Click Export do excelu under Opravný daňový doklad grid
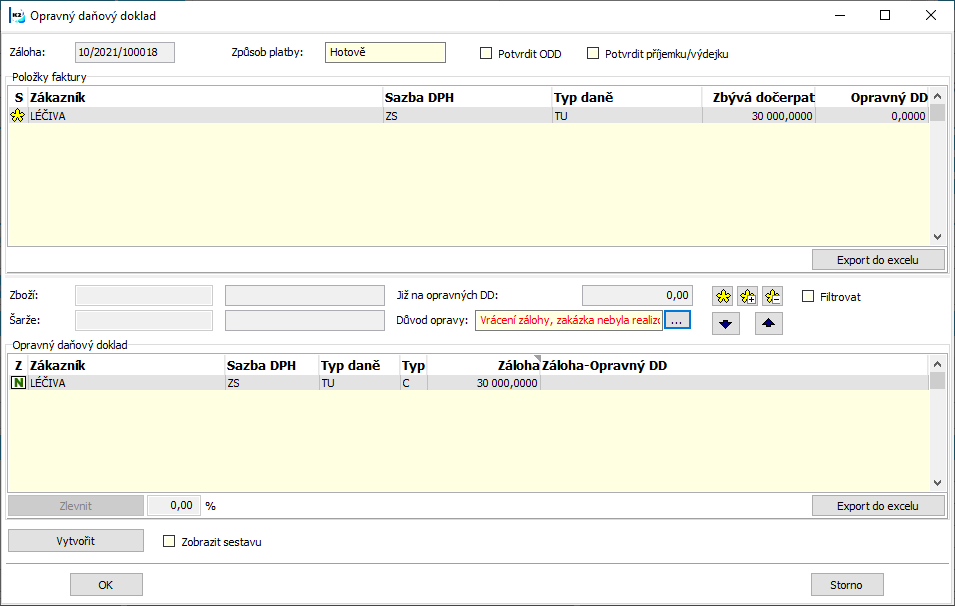This screenshot has width=955, height=606. coord(878,506)
